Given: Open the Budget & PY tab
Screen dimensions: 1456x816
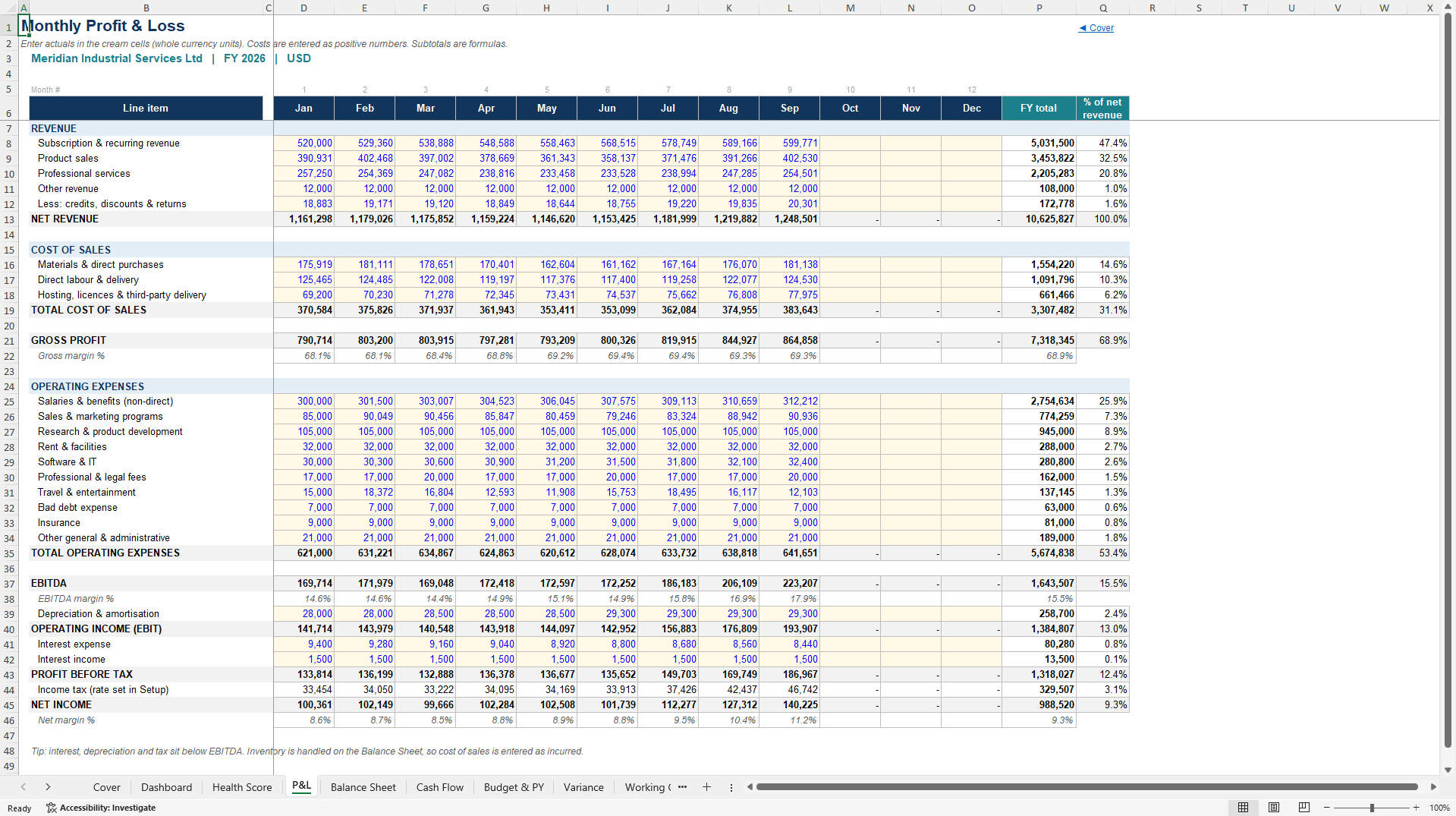Looking at the screenshot, I should (514, 787).
